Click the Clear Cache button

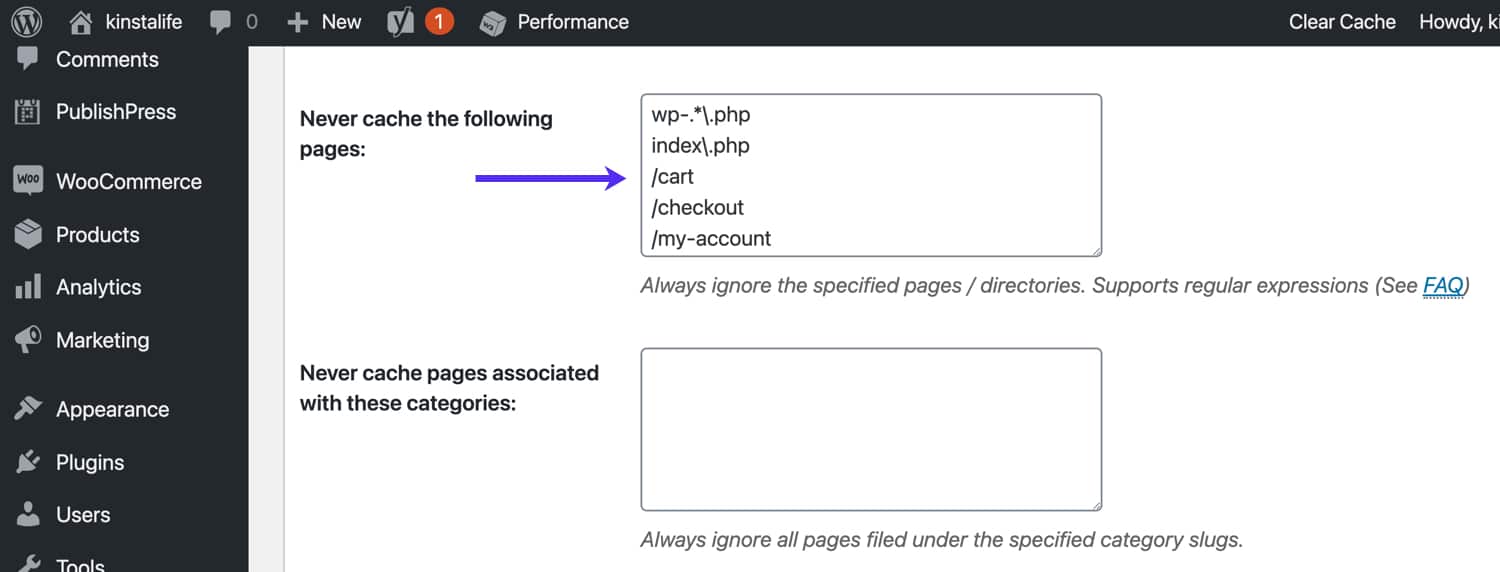point(1342,22)
